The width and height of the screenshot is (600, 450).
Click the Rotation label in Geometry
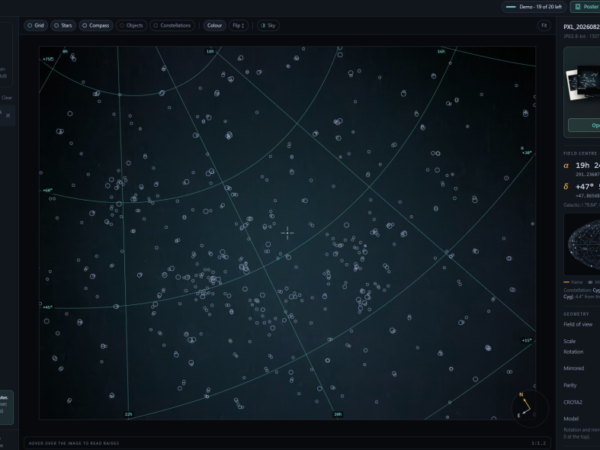click(573, 352)
